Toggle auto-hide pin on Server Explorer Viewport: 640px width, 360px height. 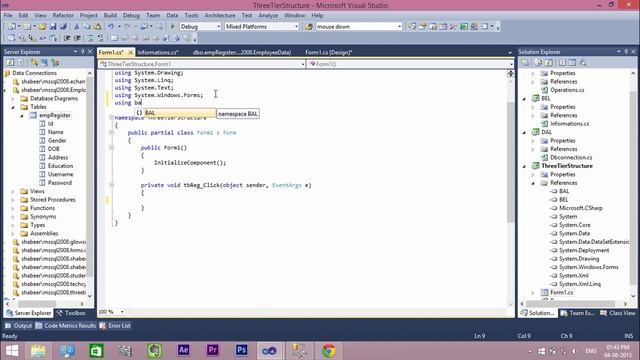click(83, 52)
